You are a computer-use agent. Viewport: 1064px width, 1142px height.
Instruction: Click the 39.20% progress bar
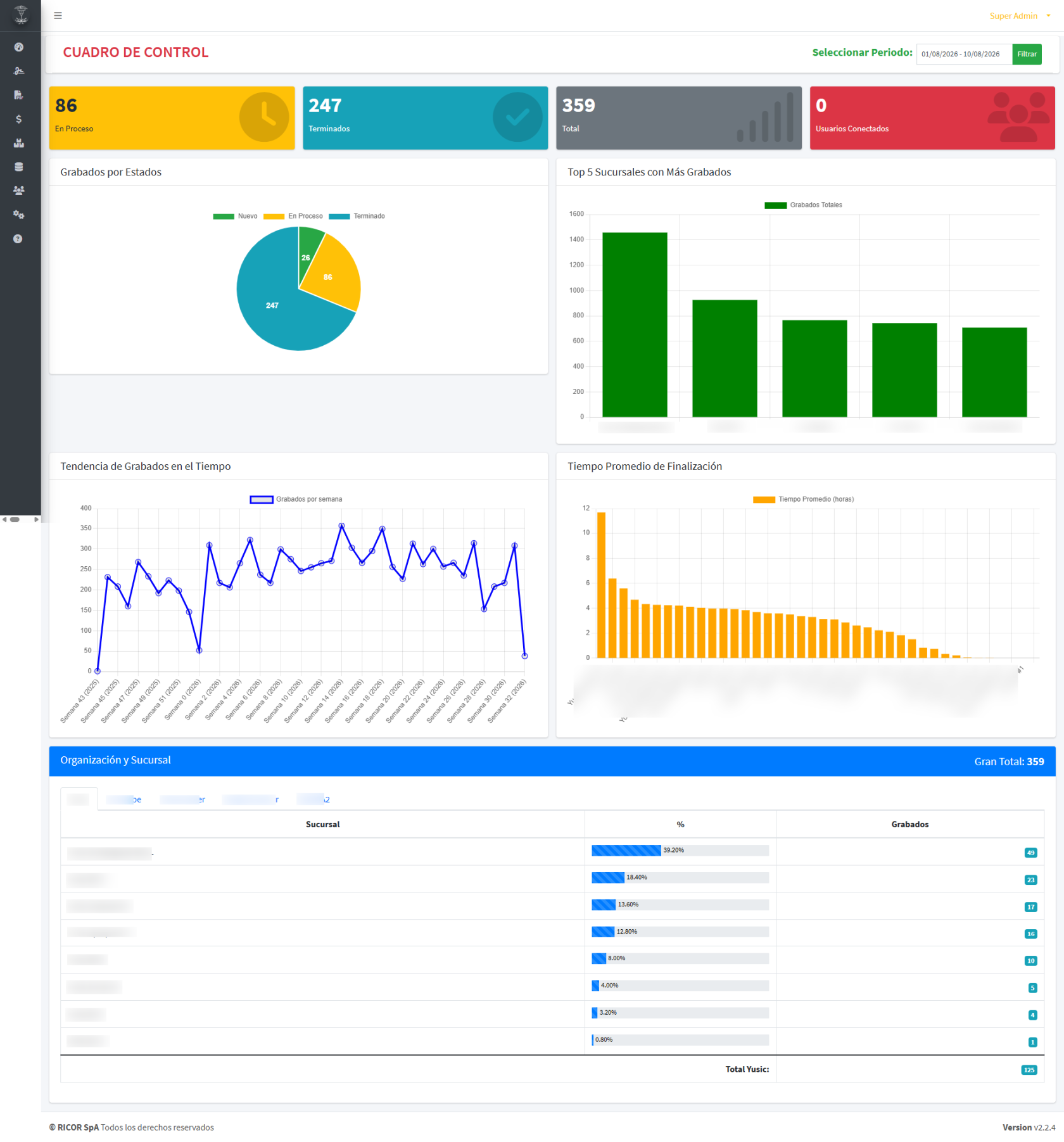pyautogui.click(x=680, y=850)
